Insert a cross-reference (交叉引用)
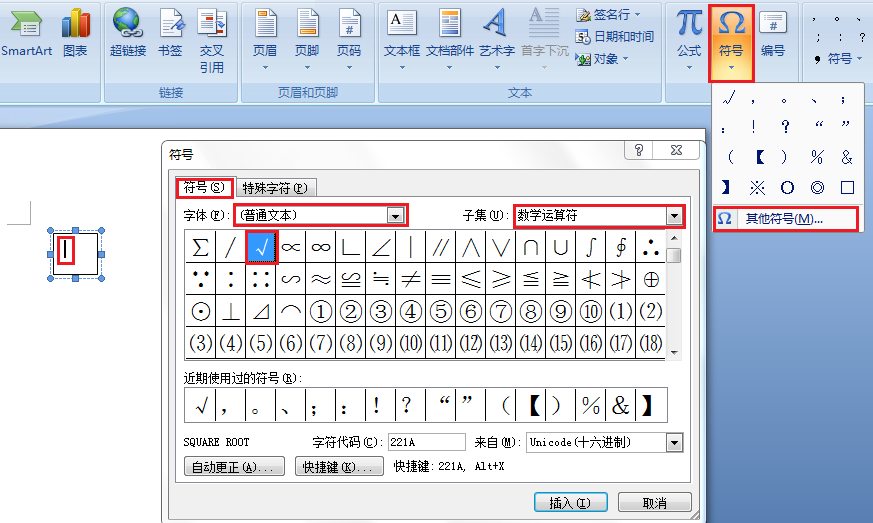873x523 pixels. pos(212,42)
